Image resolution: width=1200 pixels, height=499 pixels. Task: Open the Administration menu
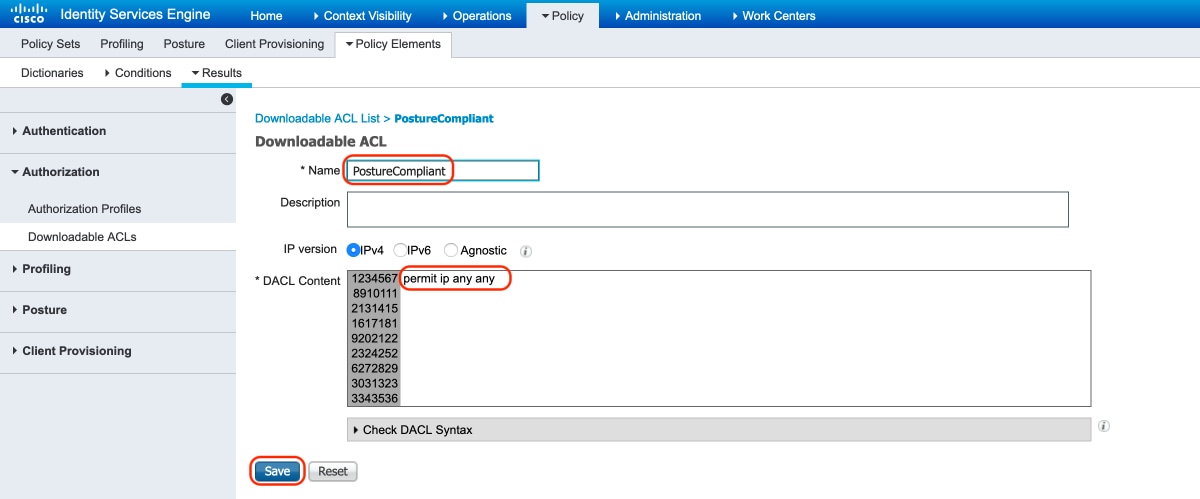[657, 16]
